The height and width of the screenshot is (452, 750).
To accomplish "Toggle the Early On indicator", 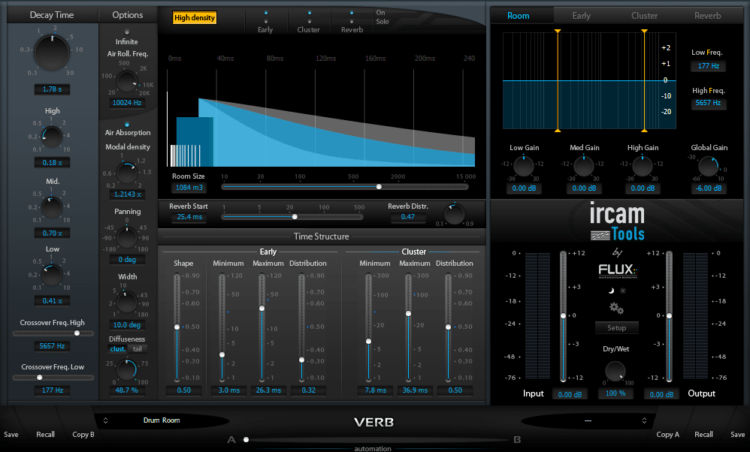I will click(x=266, y=13).
